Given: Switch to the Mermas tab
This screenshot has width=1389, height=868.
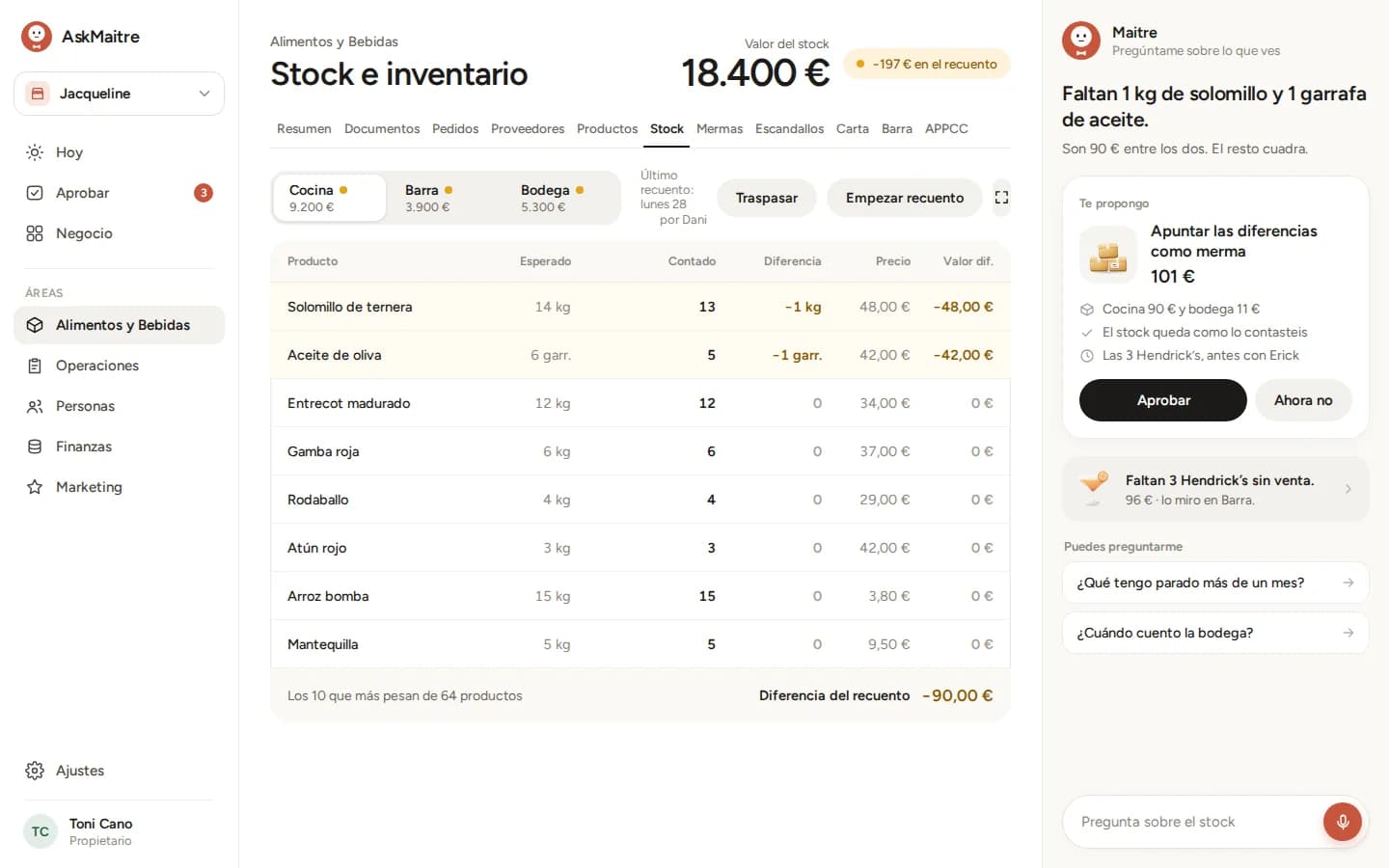Looking at the screenshot, I should point(720,128).
